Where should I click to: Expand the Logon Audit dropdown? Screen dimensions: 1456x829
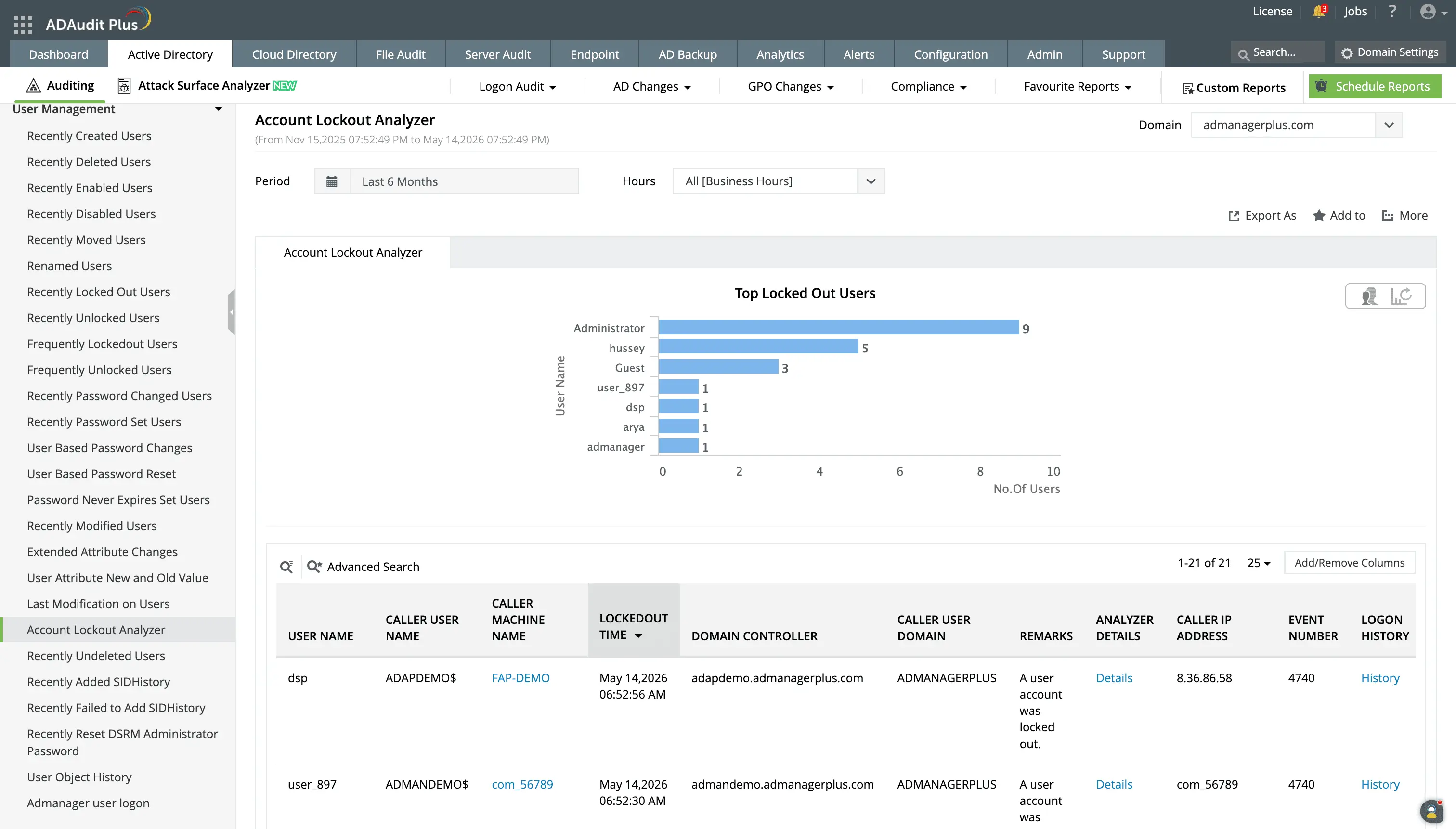tap(518, 87)
